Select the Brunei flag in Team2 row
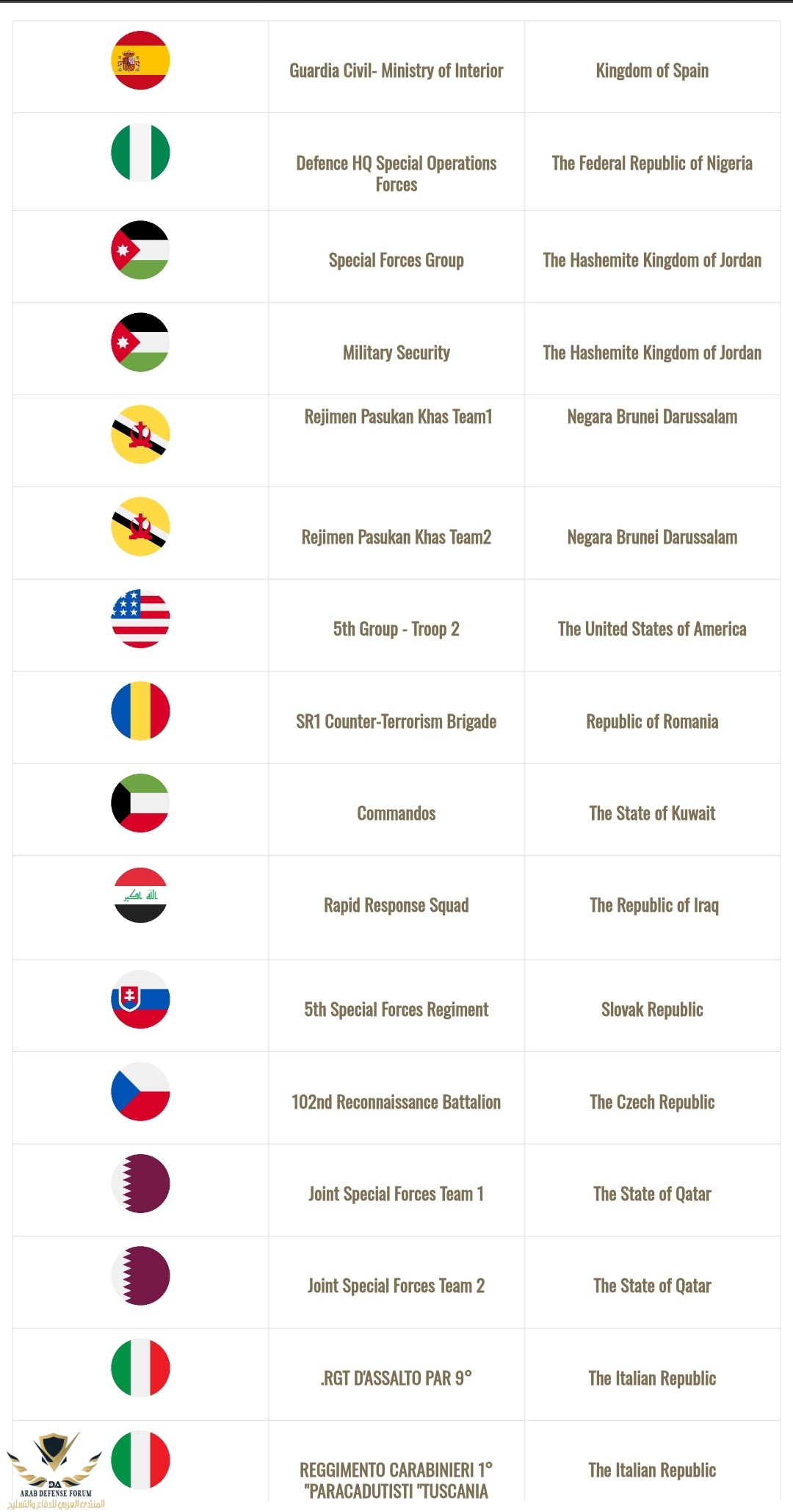 click(140, 527)
